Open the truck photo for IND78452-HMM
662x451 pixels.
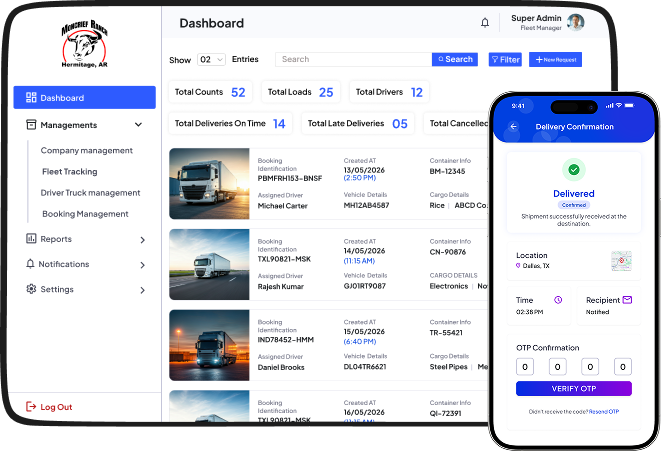209,345
